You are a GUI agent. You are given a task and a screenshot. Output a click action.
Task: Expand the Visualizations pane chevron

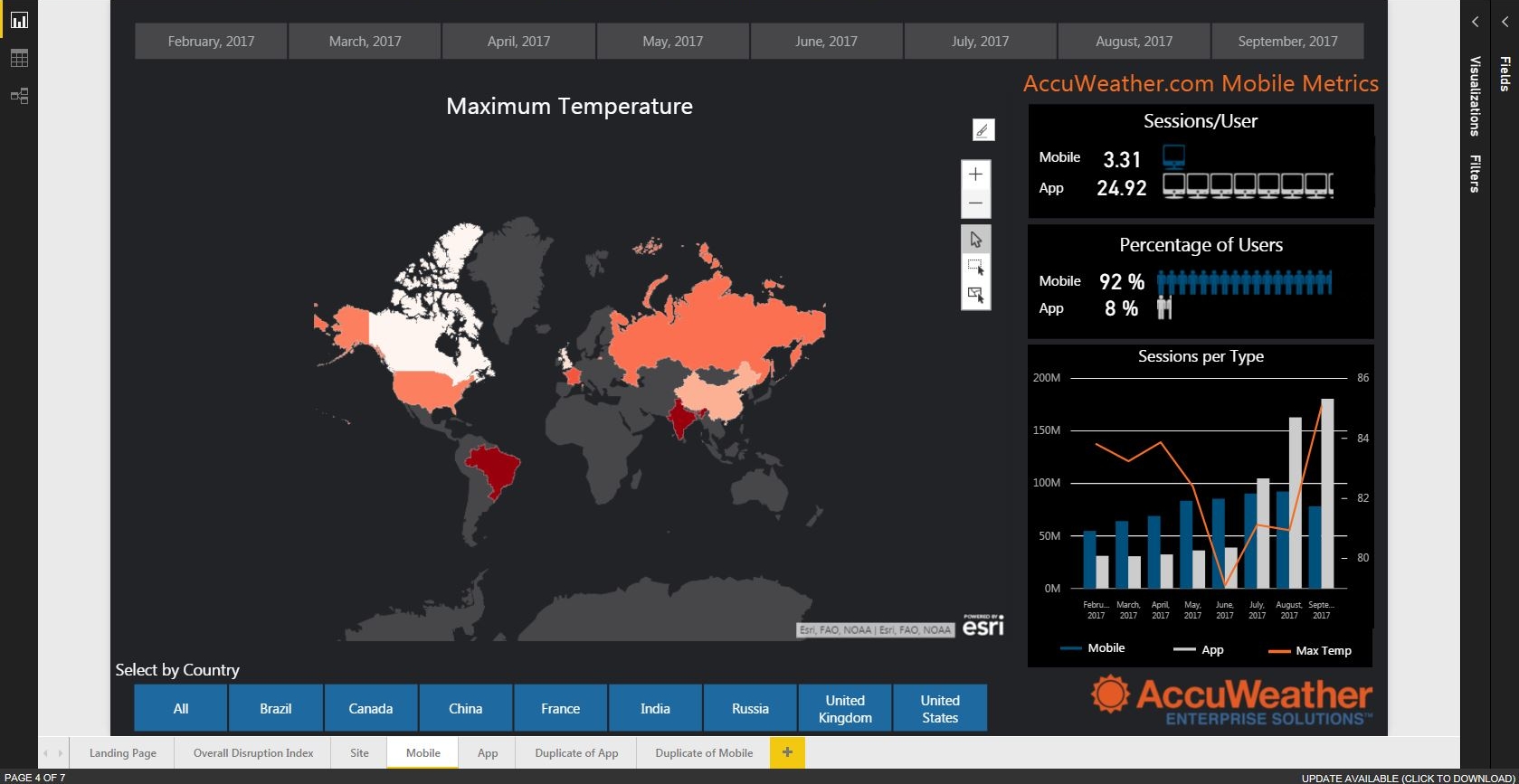pyautogui.click(x=1475, y=22)
